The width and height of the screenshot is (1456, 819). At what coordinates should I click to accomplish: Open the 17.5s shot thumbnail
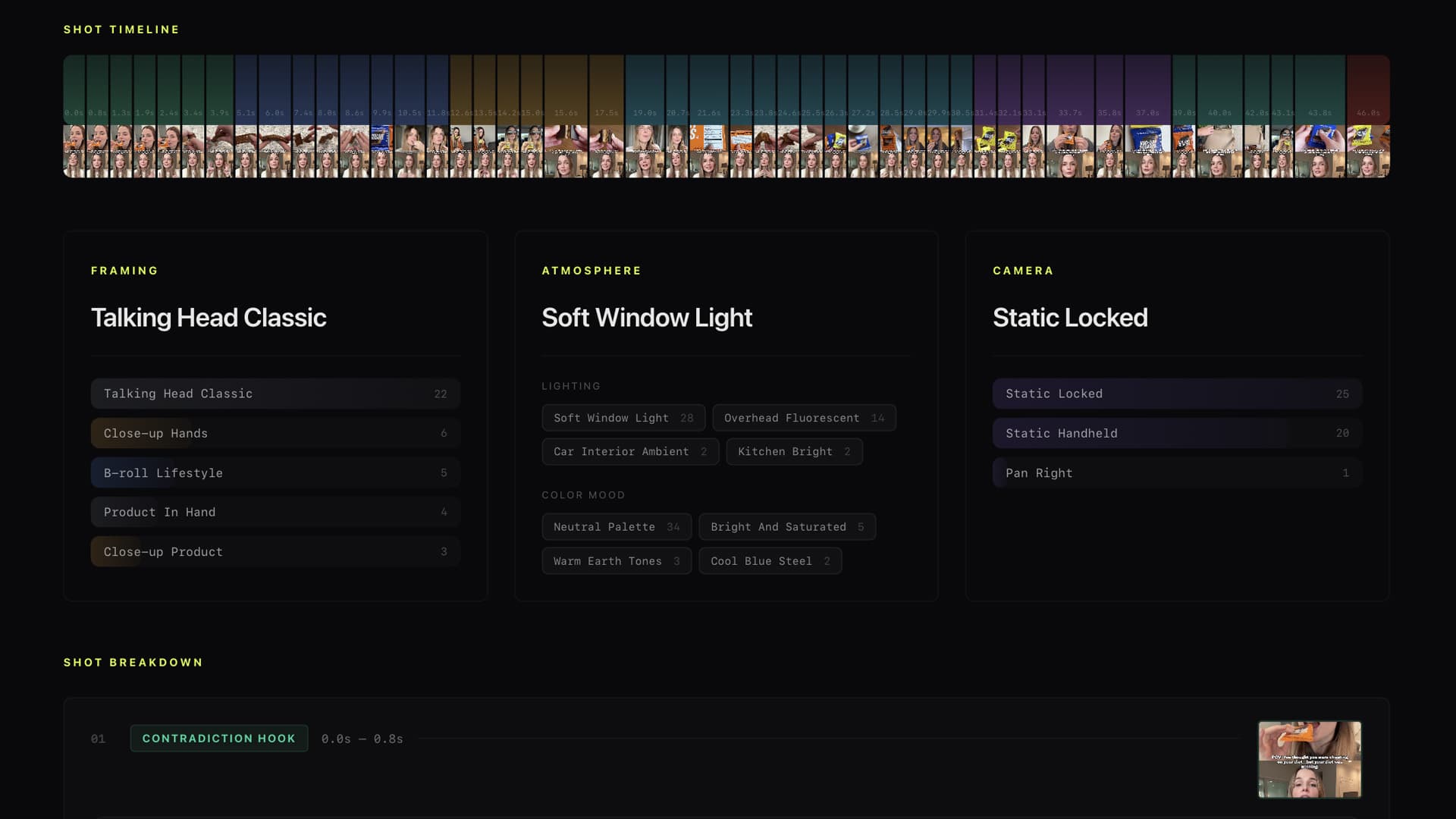point(607,152)
